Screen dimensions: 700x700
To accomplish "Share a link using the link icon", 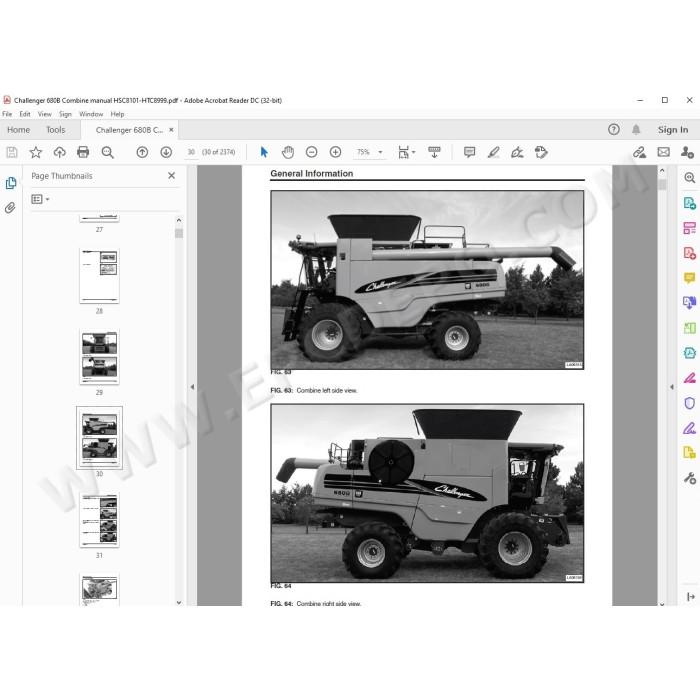I will 639,152.
